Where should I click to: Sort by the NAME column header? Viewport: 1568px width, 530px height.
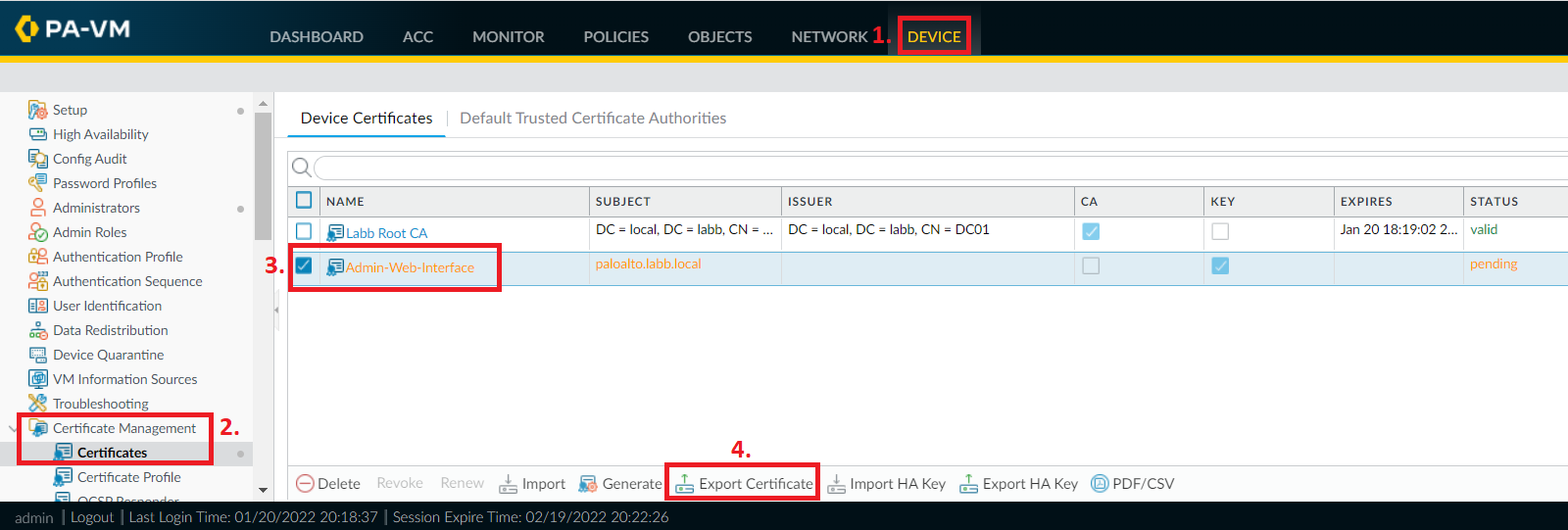tap(454, 201)
